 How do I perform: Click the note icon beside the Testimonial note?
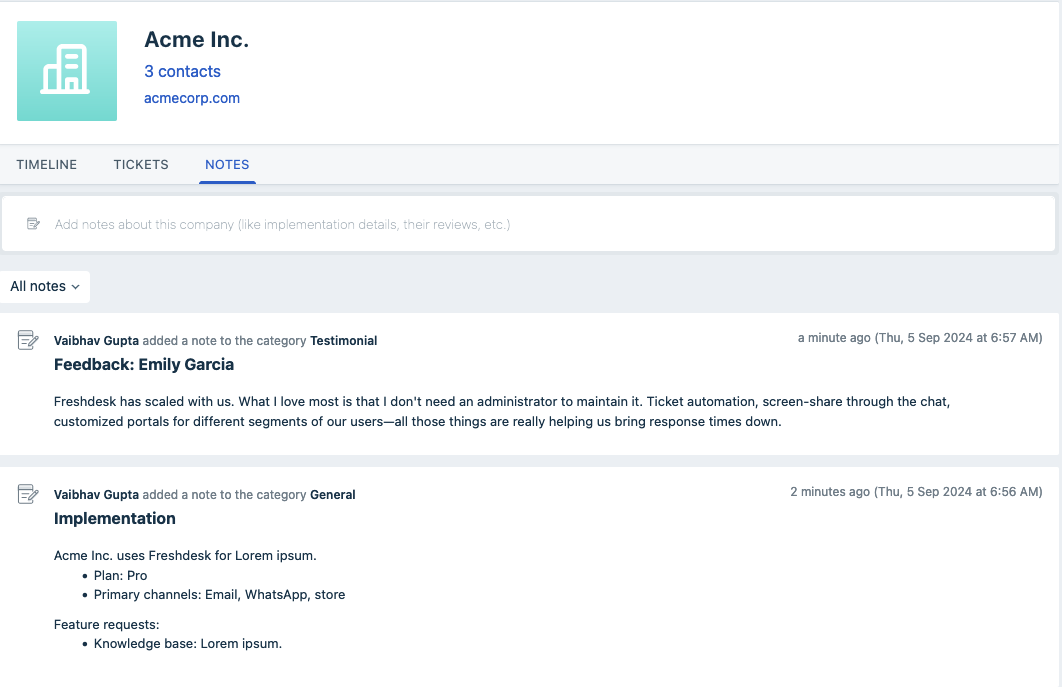27,339
